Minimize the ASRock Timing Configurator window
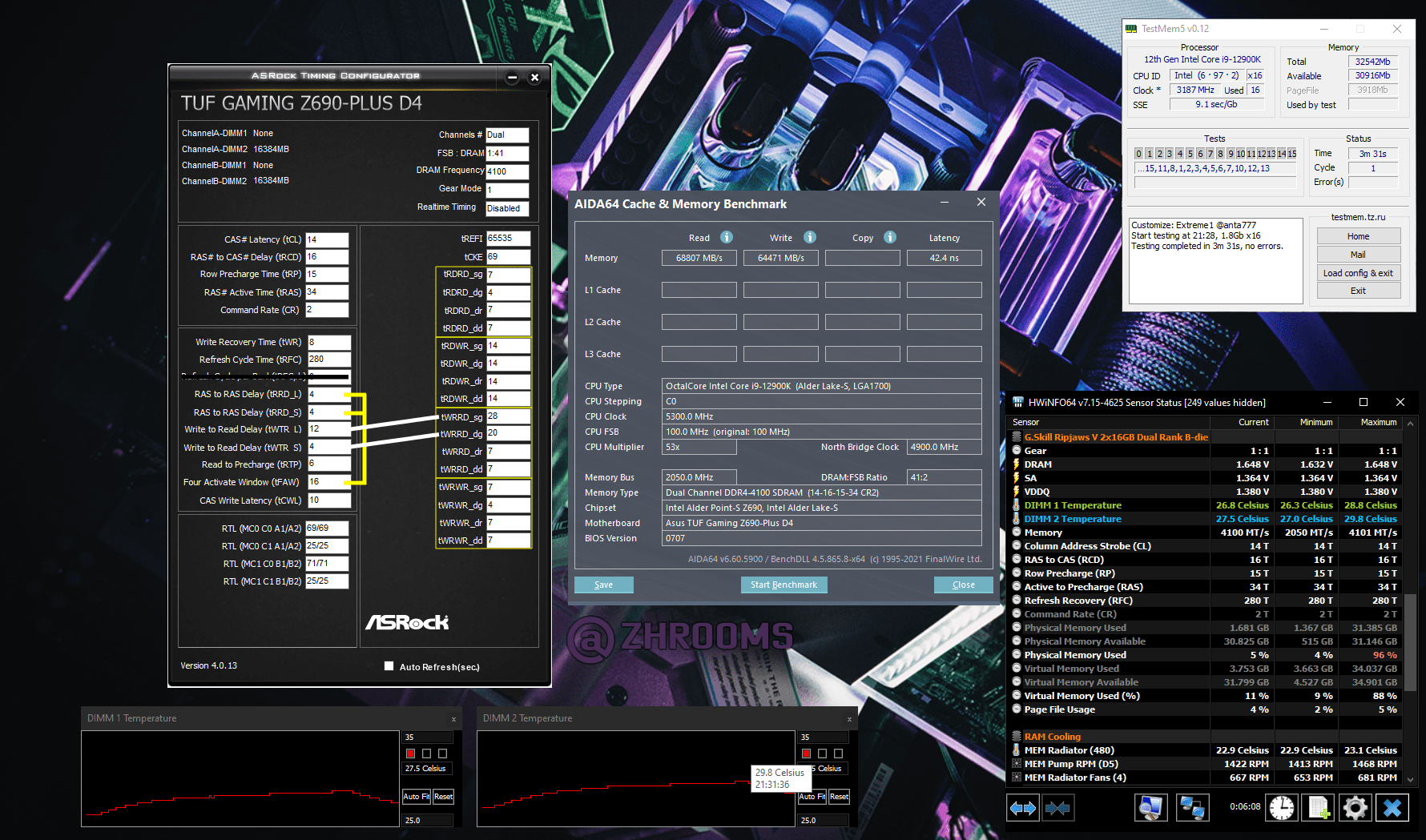Screen dimensions: 1426x840 [x=512, y=77]
